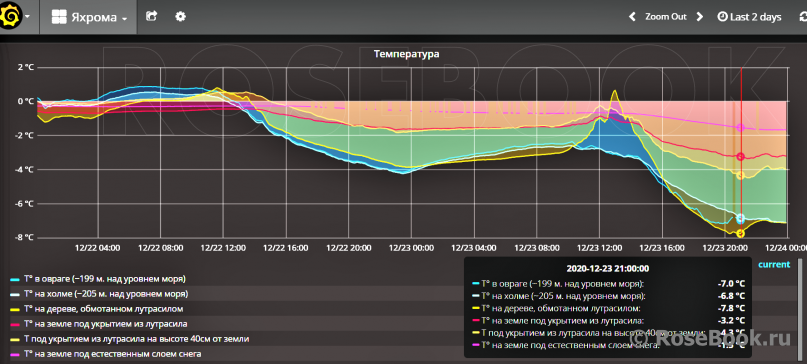The width and height of the screenshot is (807, 364).
Task: Sort legend by the current column header
Action: (x=774, y=265)
